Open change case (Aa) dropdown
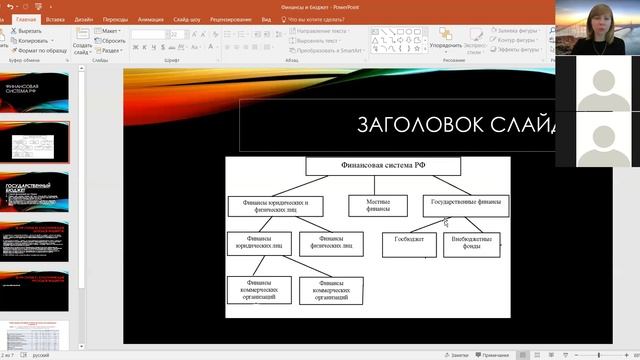This screenshot has width=640, height=360. tap(195, 47)
